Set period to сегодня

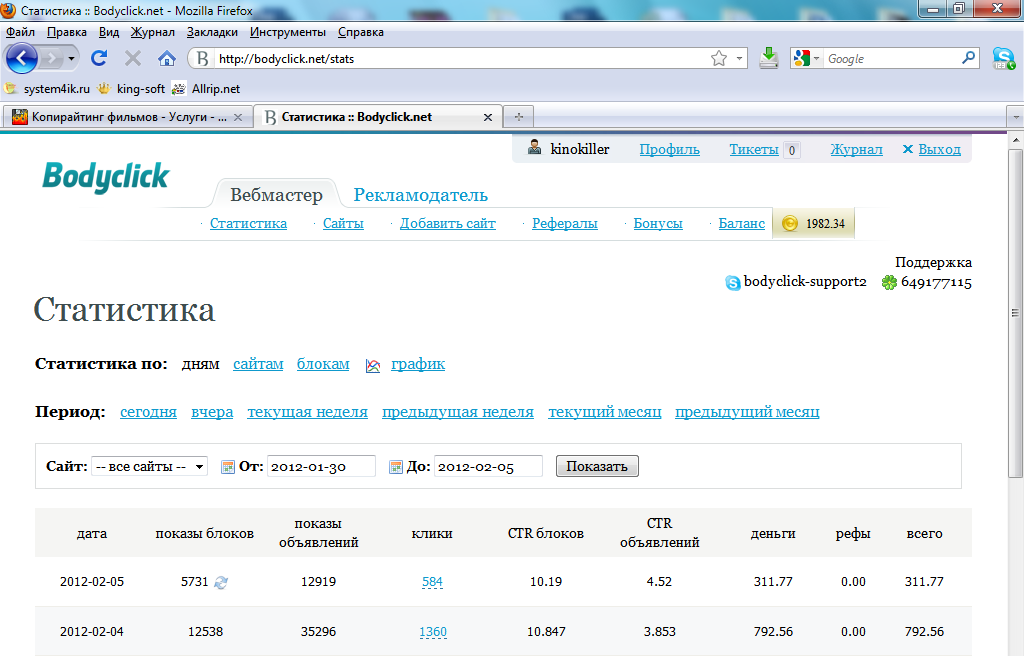[148, 412]
